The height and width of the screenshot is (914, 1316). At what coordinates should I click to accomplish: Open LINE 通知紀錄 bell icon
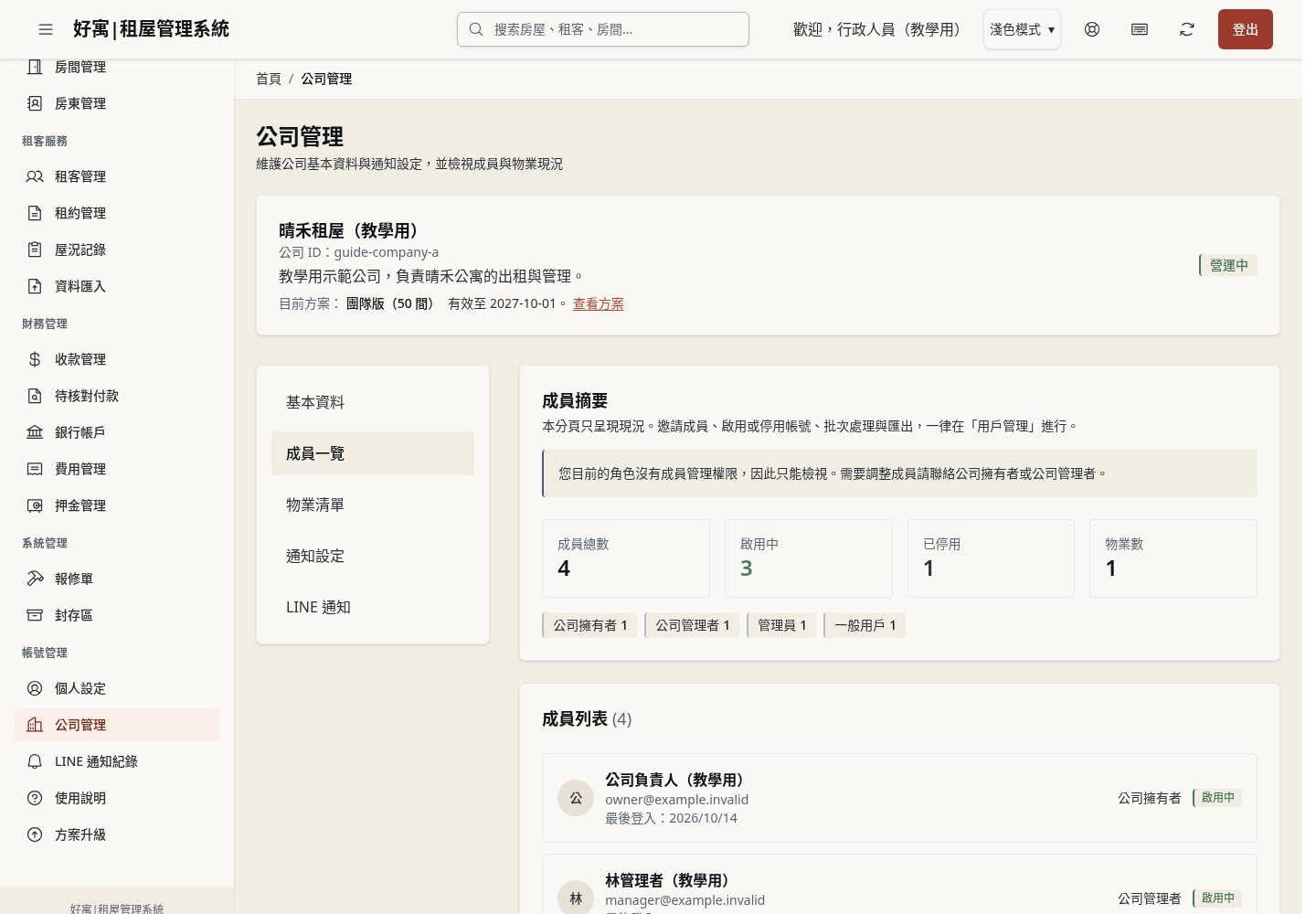point(35,761)
